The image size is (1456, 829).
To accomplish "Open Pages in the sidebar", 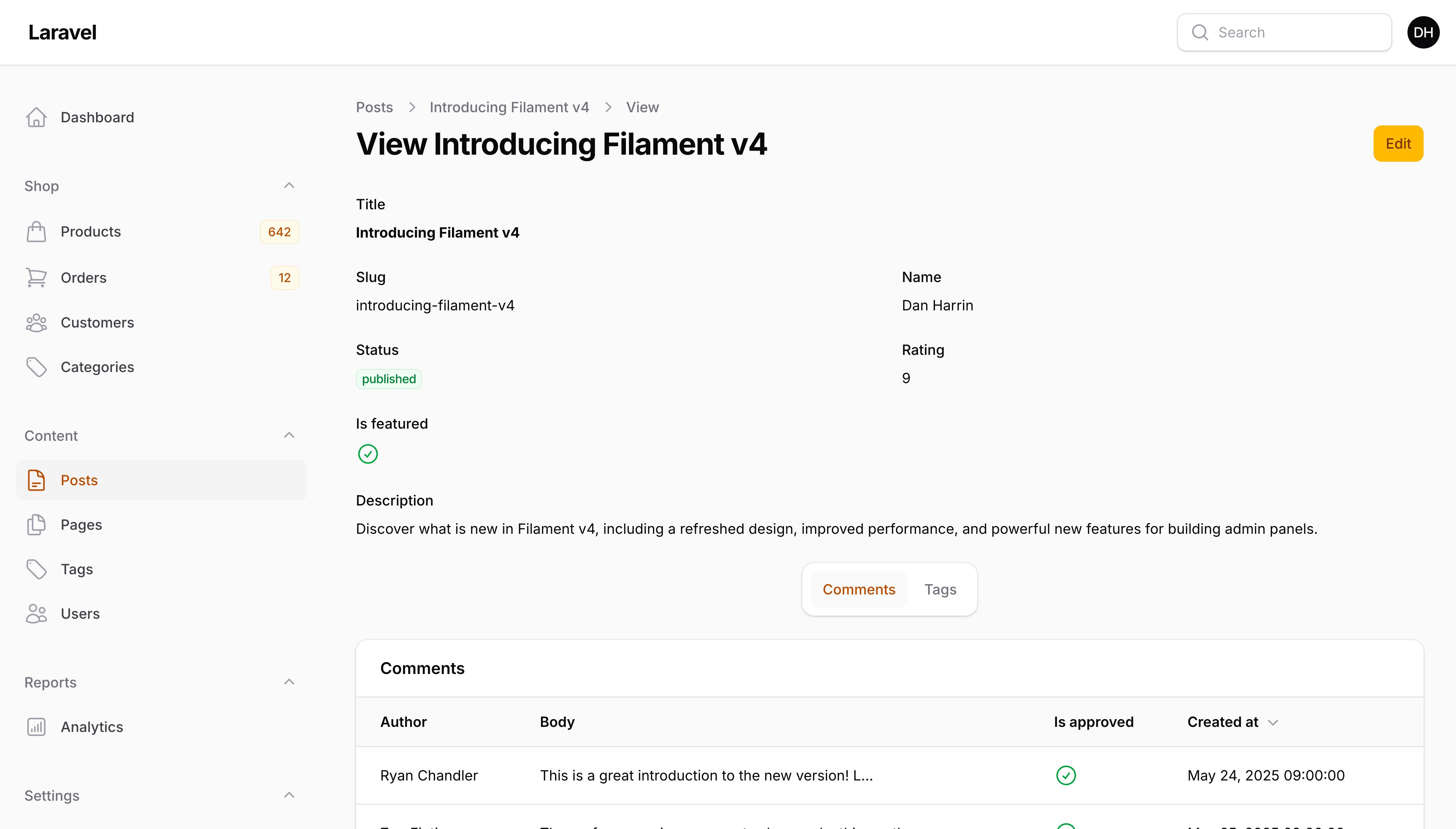I will point(162,525).
